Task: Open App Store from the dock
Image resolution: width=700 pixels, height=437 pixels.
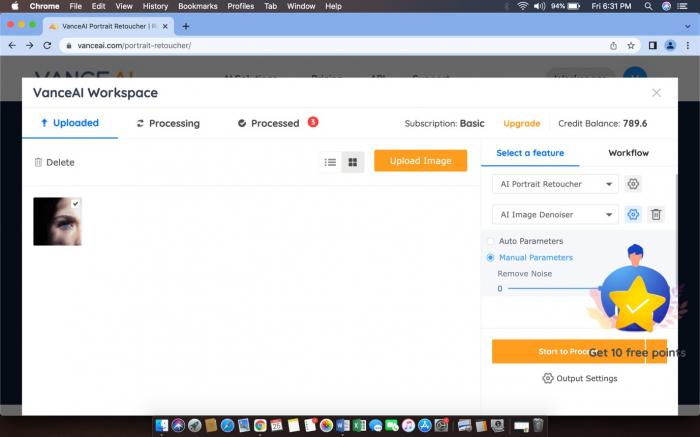Action: click(x=425, y=425)
